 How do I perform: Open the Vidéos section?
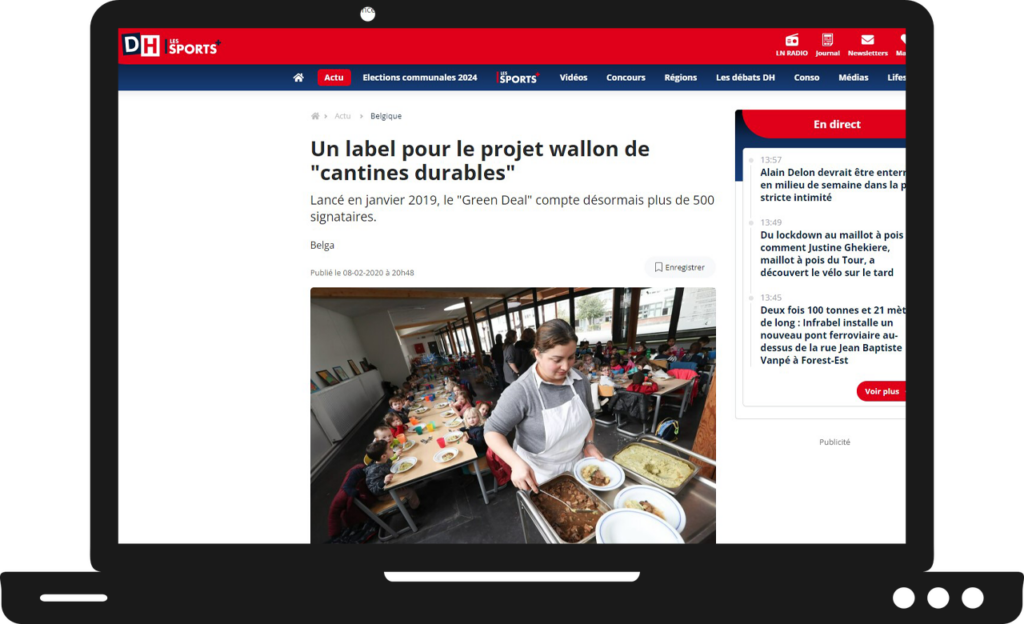coord(573,78)
